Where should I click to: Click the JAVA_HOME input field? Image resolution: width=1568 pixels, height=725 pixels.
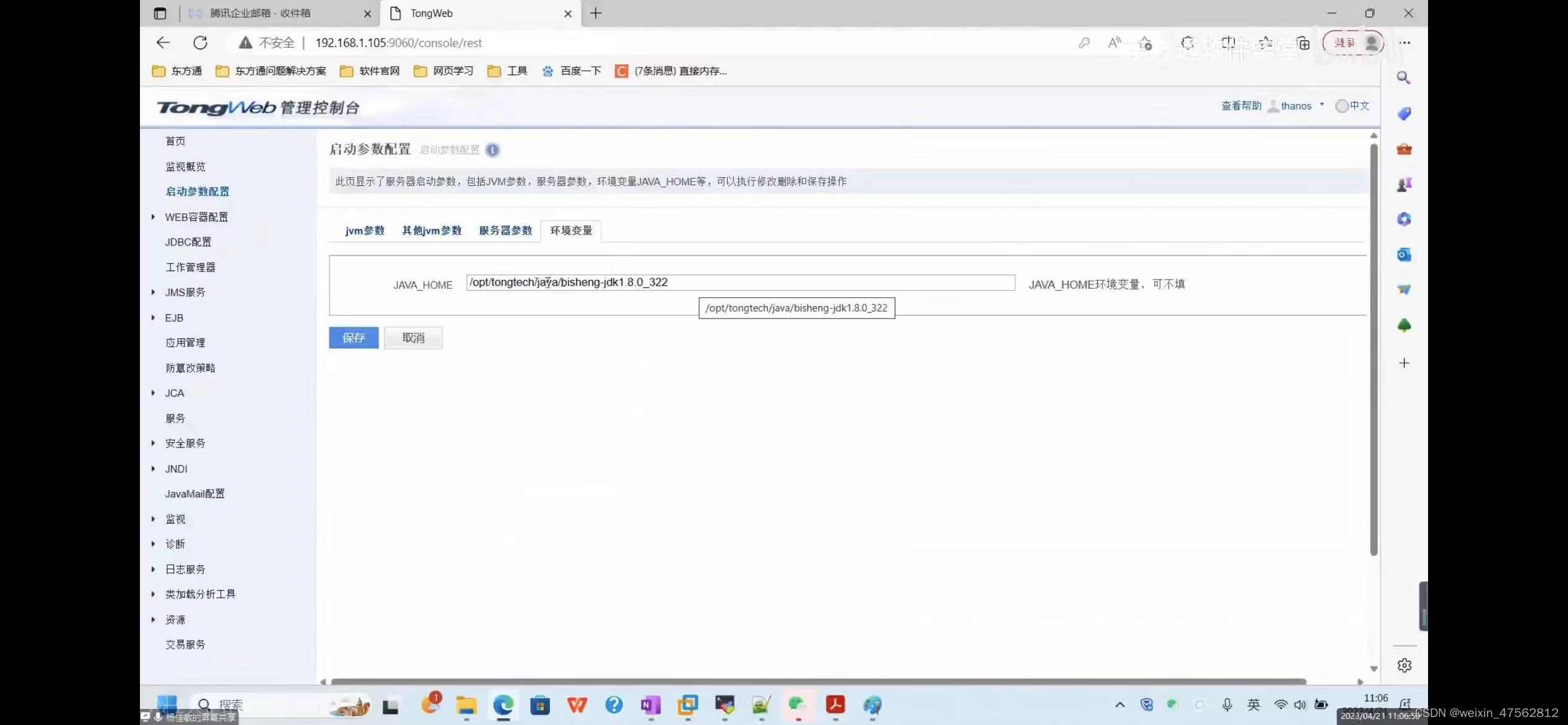[x=740, y=283]
